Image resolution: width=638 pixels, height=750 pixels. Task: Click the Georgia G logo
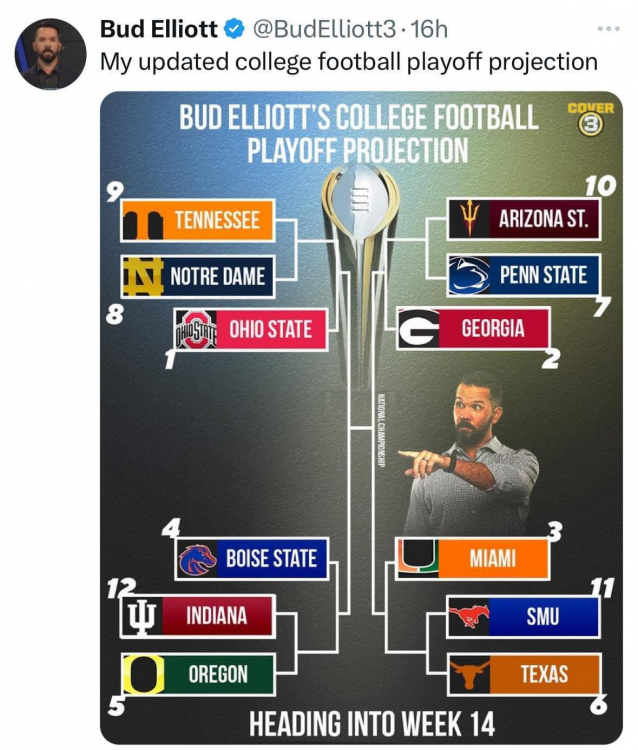(x=418, y=329)
